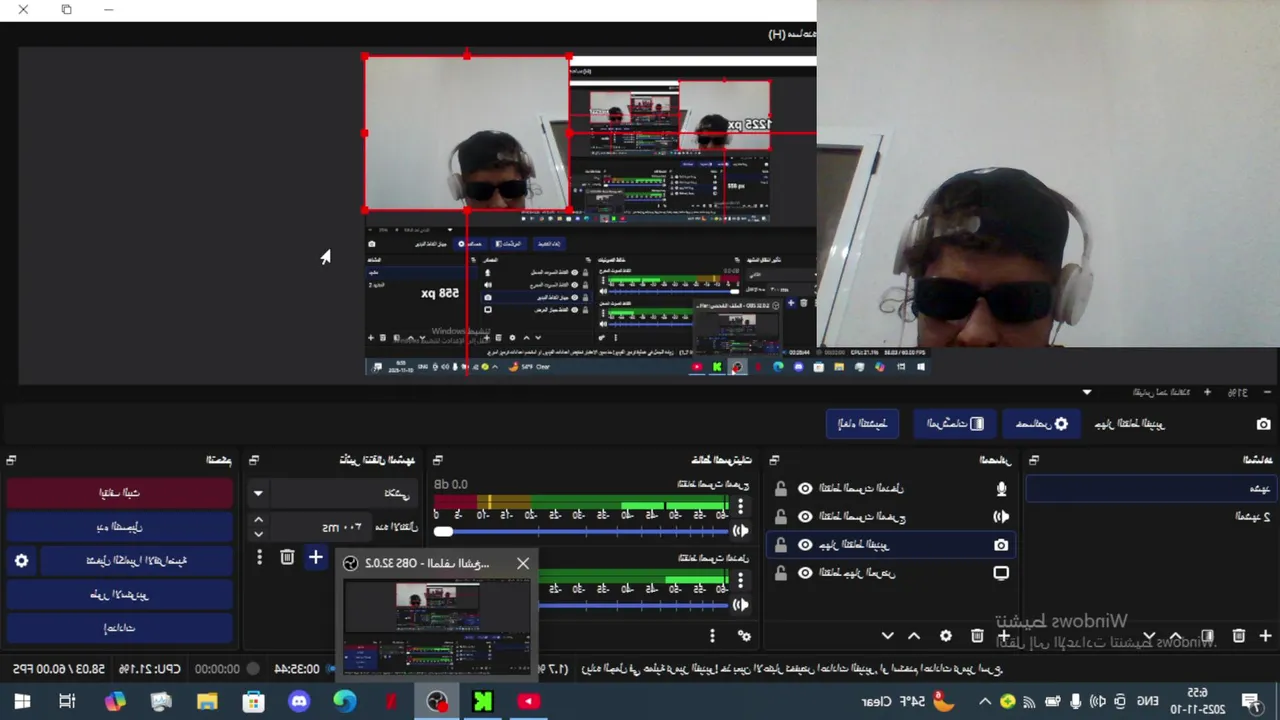Viewport: 1280px width, 720px height.
Task: Move scene down in Scenes toolbar
Action: 1149,635
